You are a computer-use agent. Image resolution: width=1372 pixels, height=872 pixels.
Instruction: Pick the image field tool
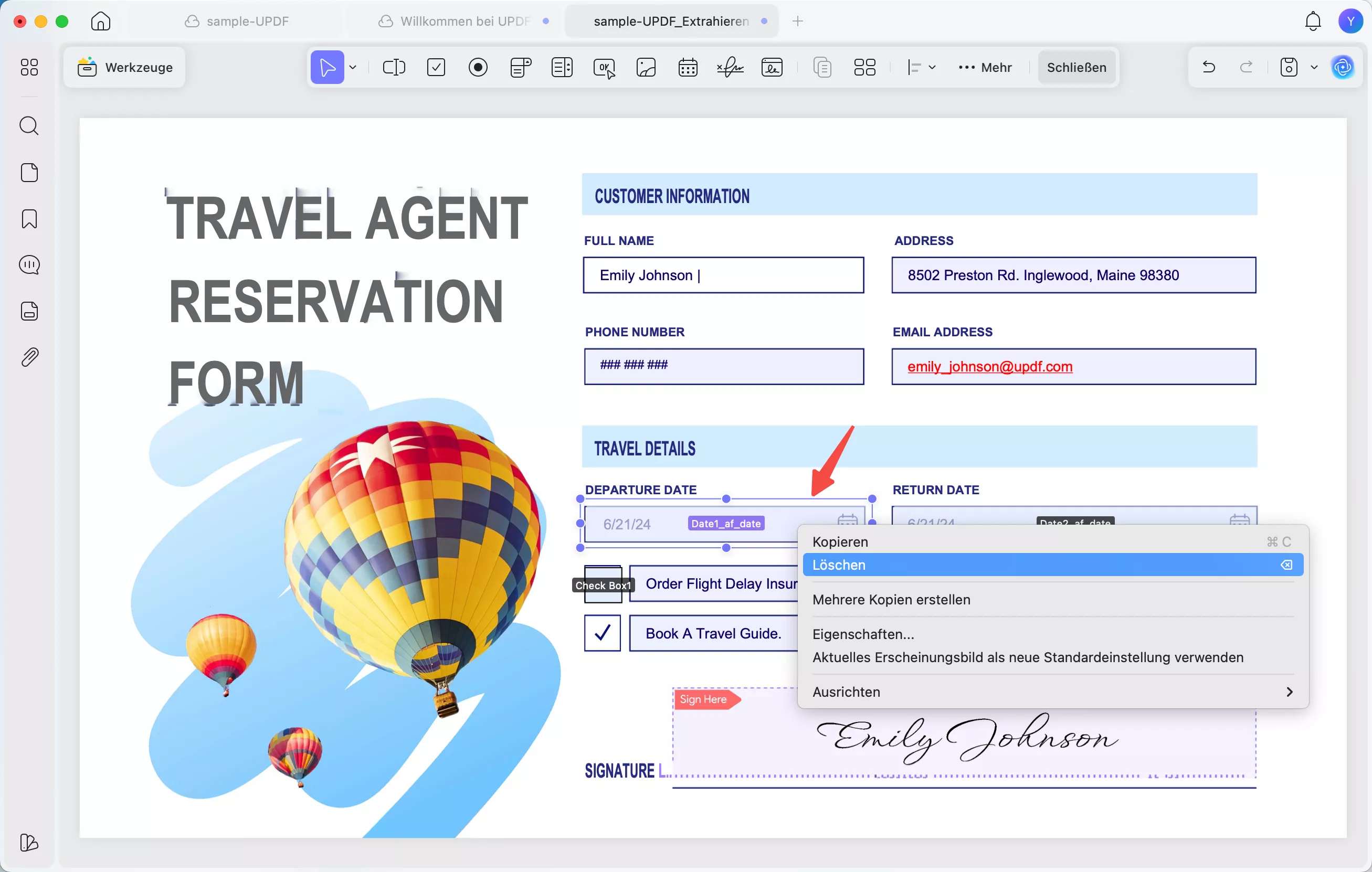(x=646, y=67)
